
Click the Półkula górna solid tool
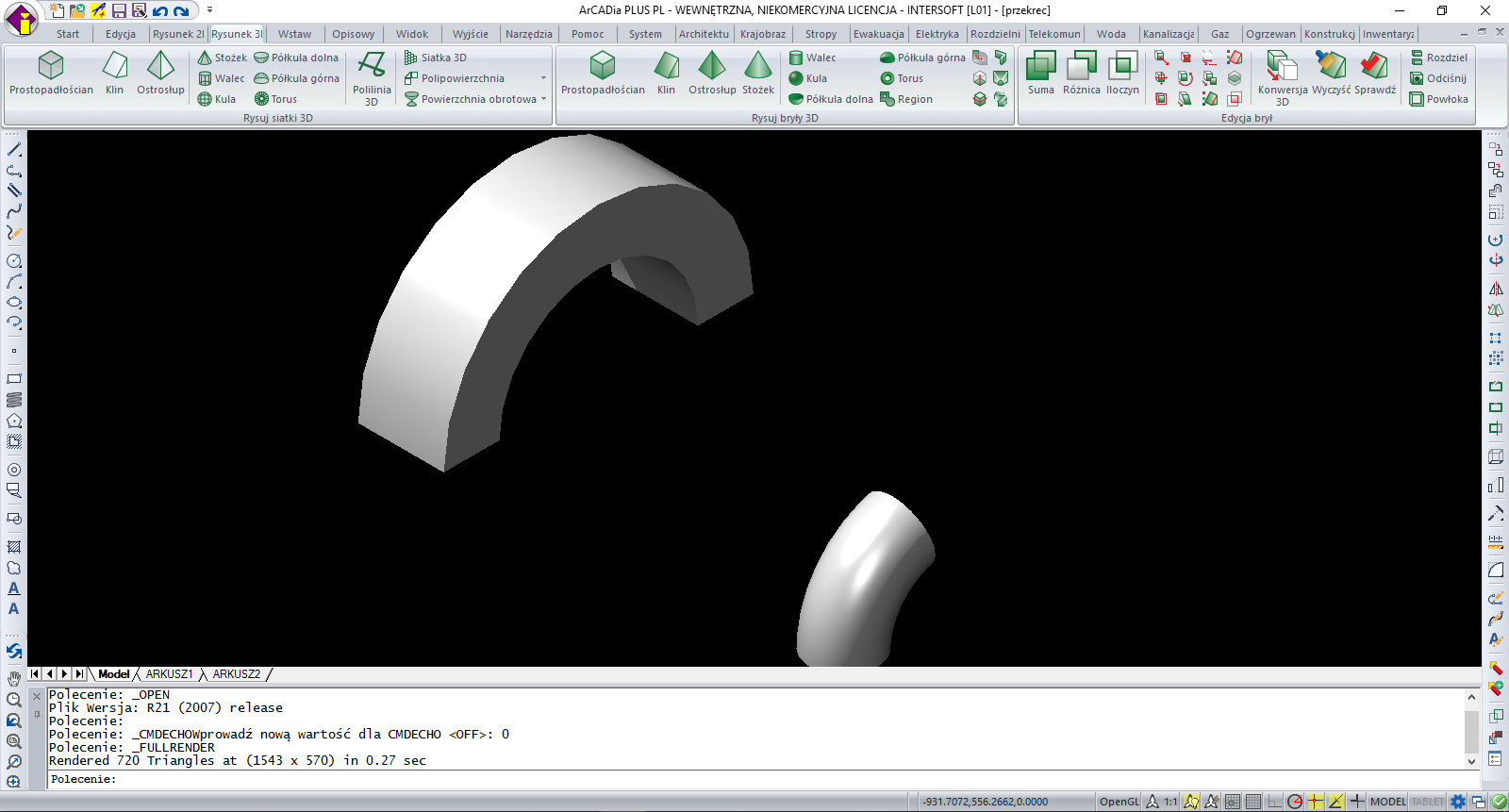coord(922,58)
